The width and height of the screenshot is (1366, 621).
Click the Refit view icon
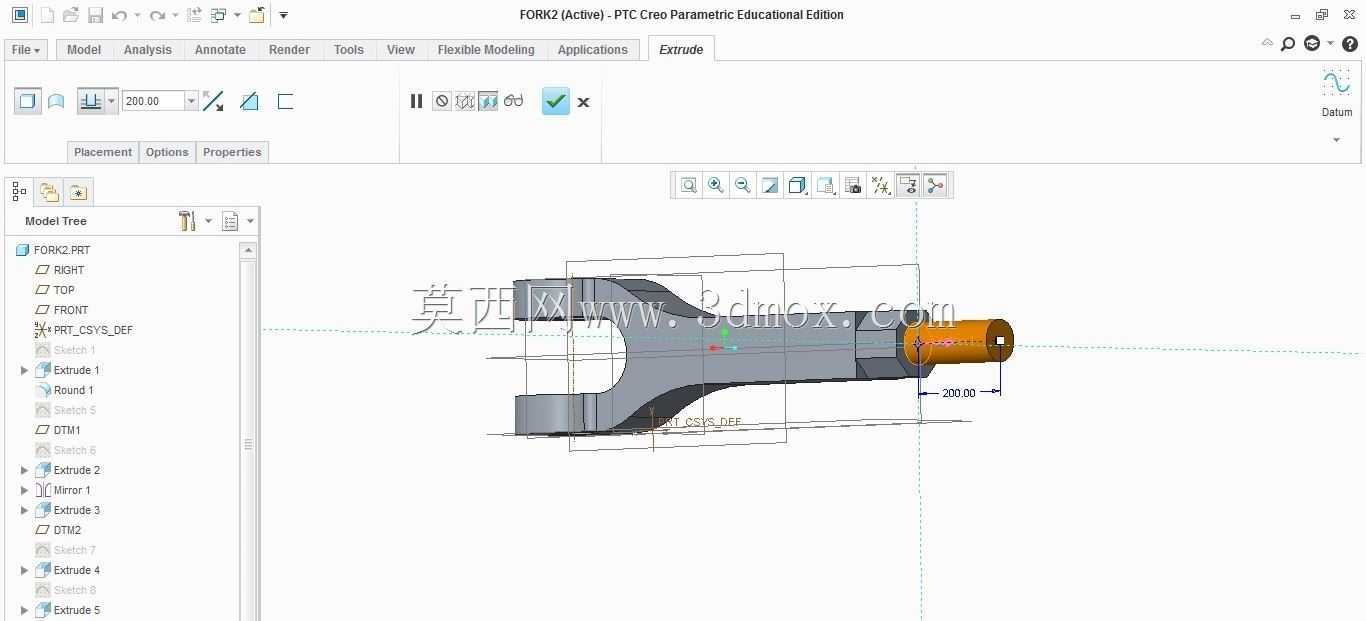(689, 185)
